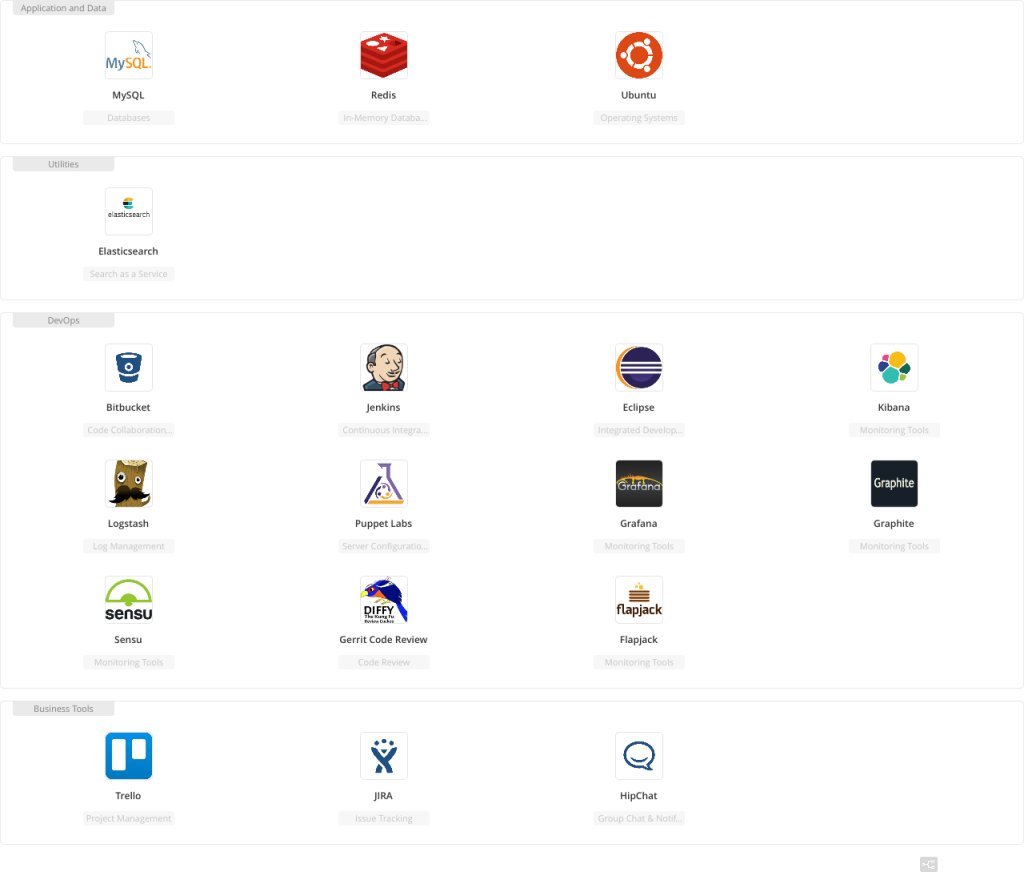Viewport: 1024px width, 872px height.
Task: Click the Utilities section label
Action: [63, 164]
